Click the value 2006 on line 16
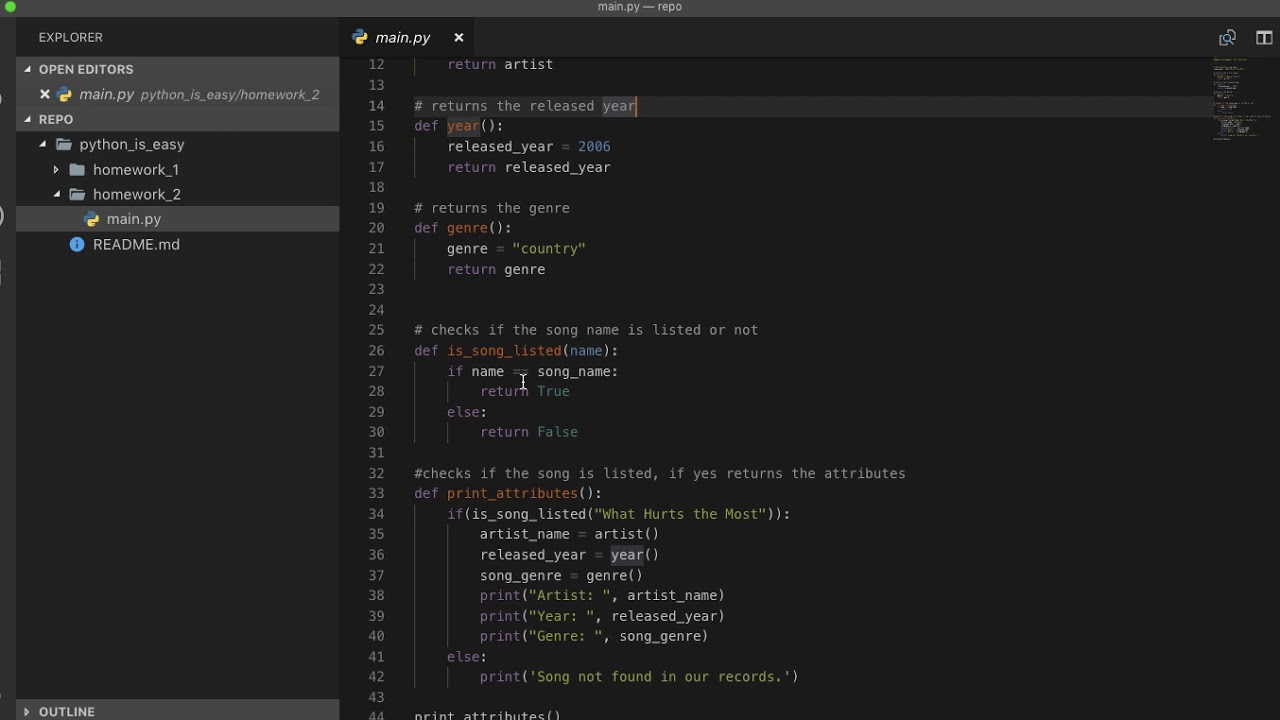This screenshot has width=1280, height=720. 594,146
